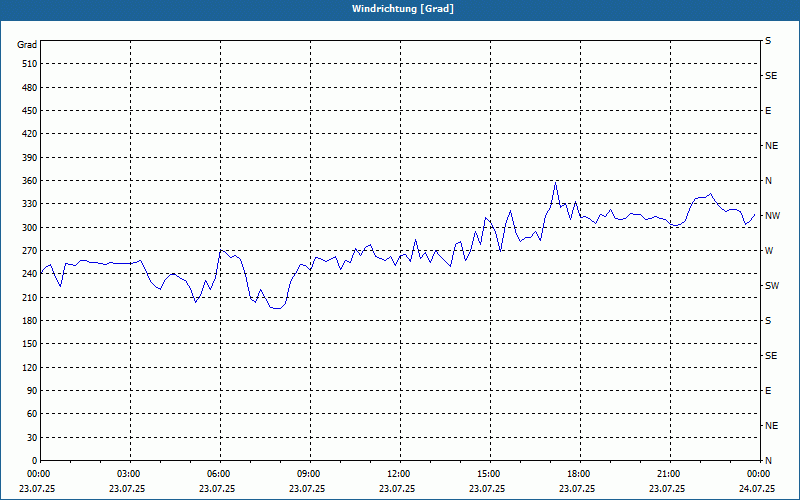The image size is (800, 500).
Task: Pick the 21:00 time label
Action: tap(666, 474)
